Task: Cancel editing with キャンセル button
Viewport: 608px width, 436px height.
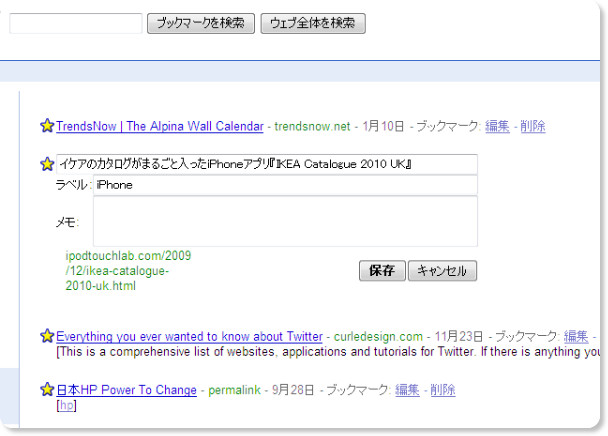Action: [x=442, y=270]
